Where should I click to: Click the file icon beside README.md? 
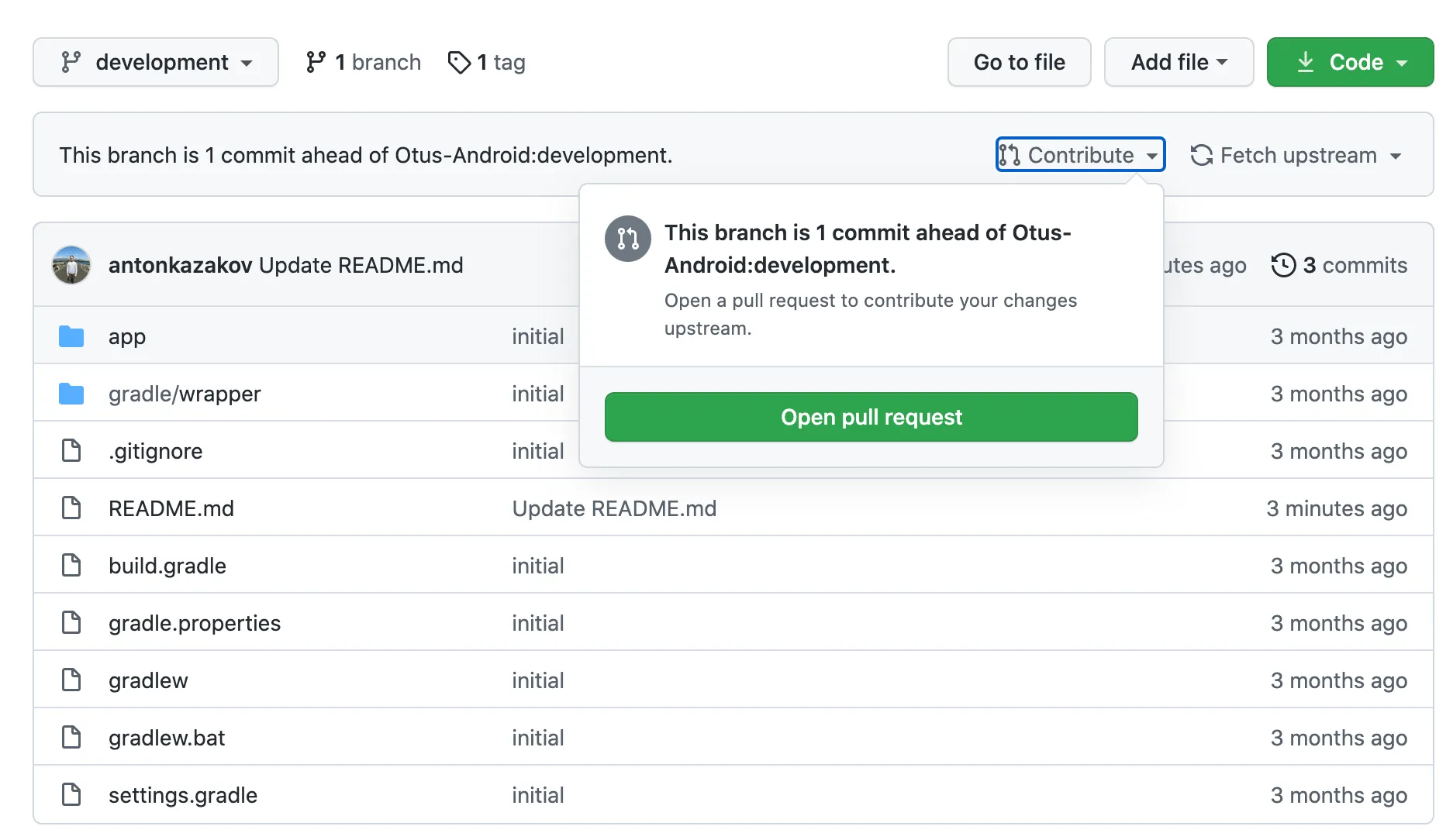coord(71,508)
